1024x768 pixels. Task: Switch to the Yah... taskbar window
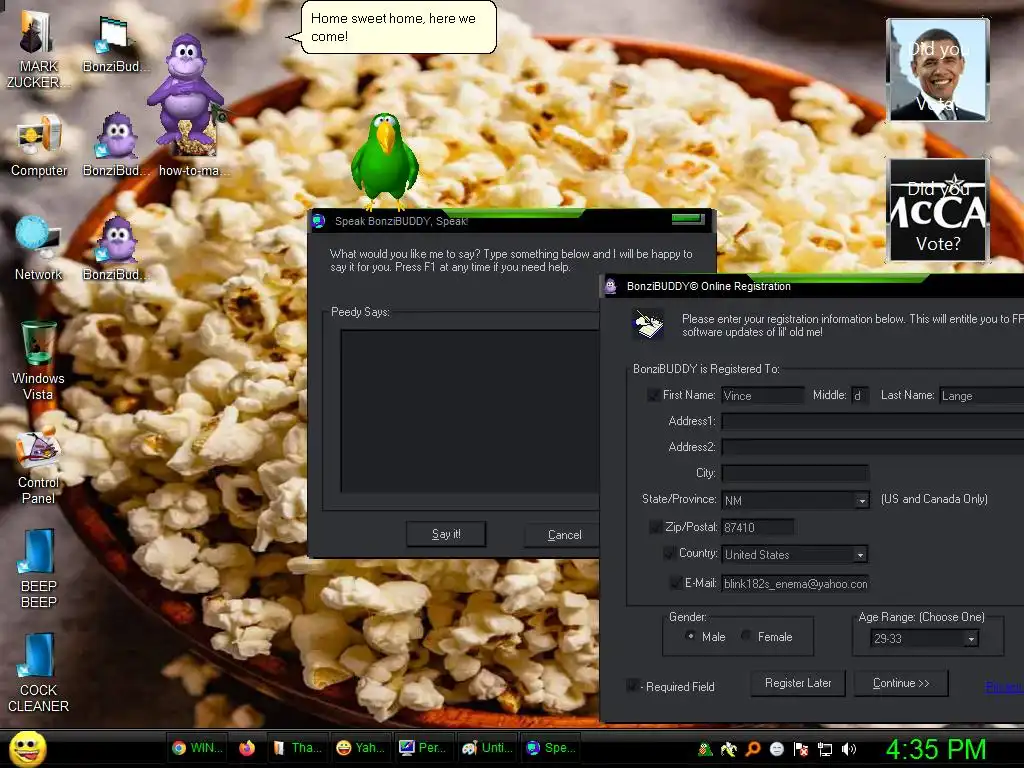tap(360, 748)
